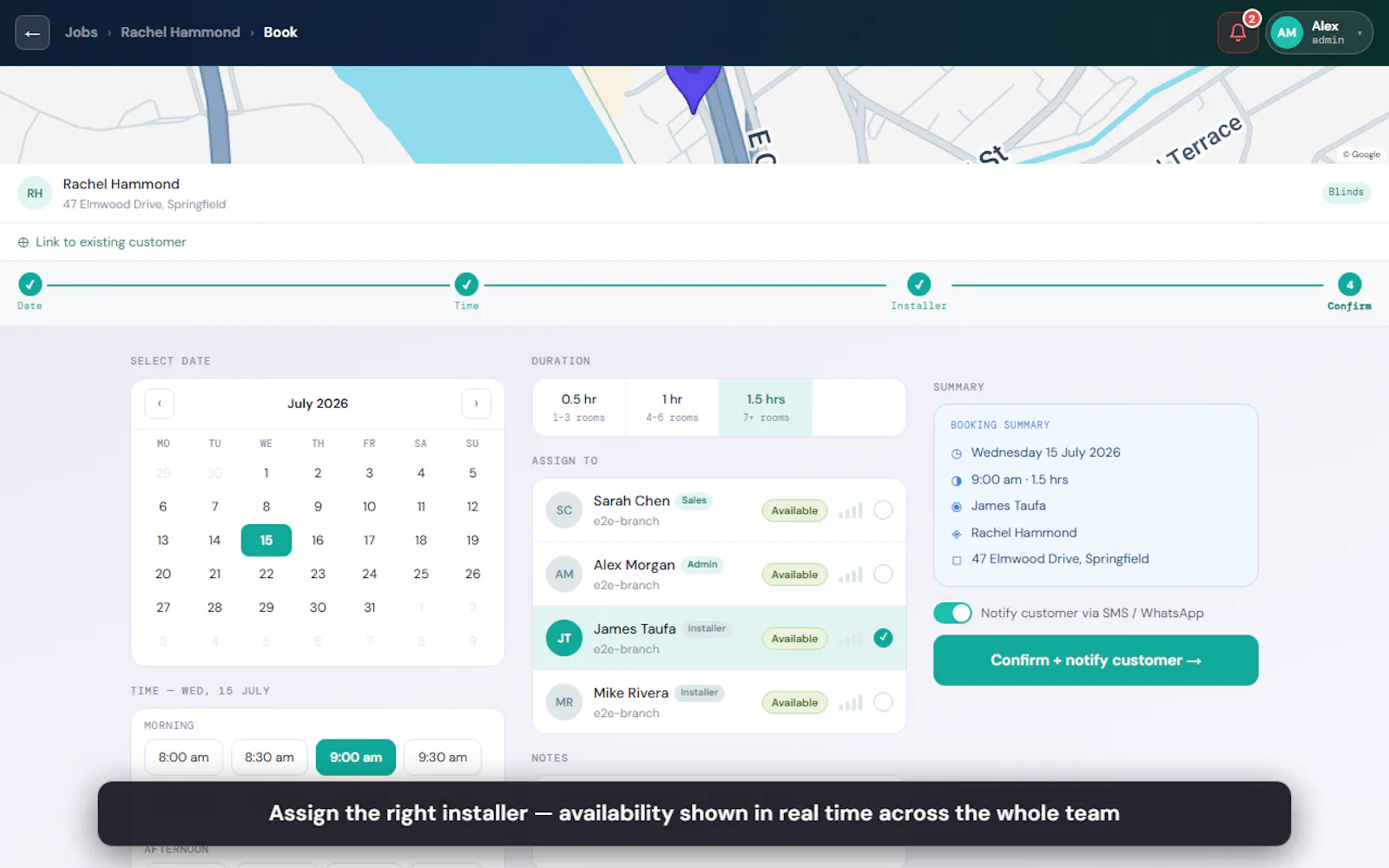Image resolution: width=1389 pixels, height=868 pixels.
Task: Select July 15 in calendar
Action: pyautogui.click(x=267, y=540)
